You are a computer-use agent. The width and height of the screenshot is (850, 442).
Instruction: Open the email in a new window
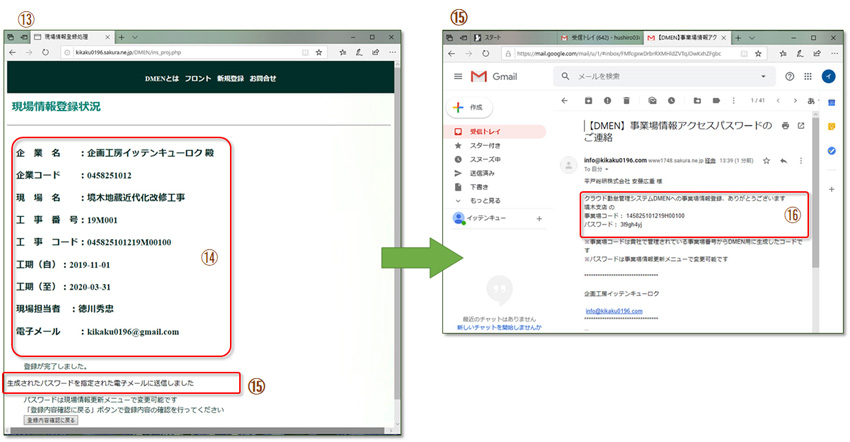(x=801, y=125)
